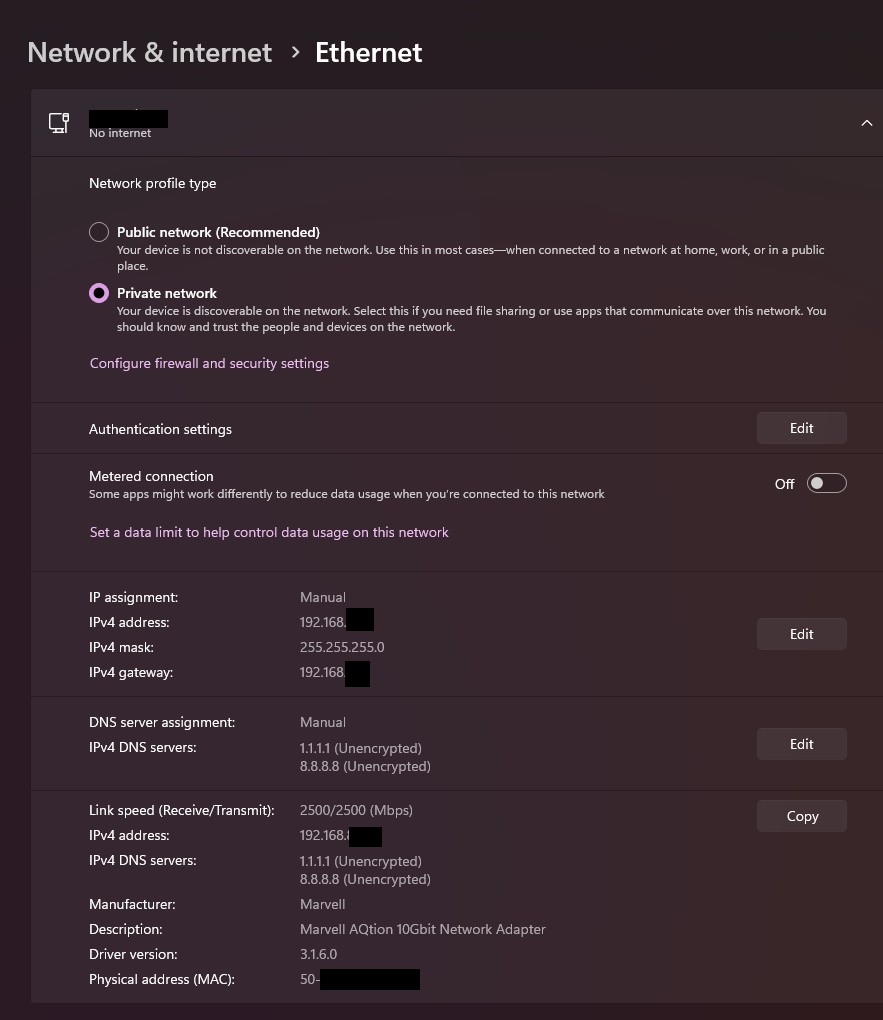
Task: Open Configure firewall and security settings
Action: tap(209, 363)
